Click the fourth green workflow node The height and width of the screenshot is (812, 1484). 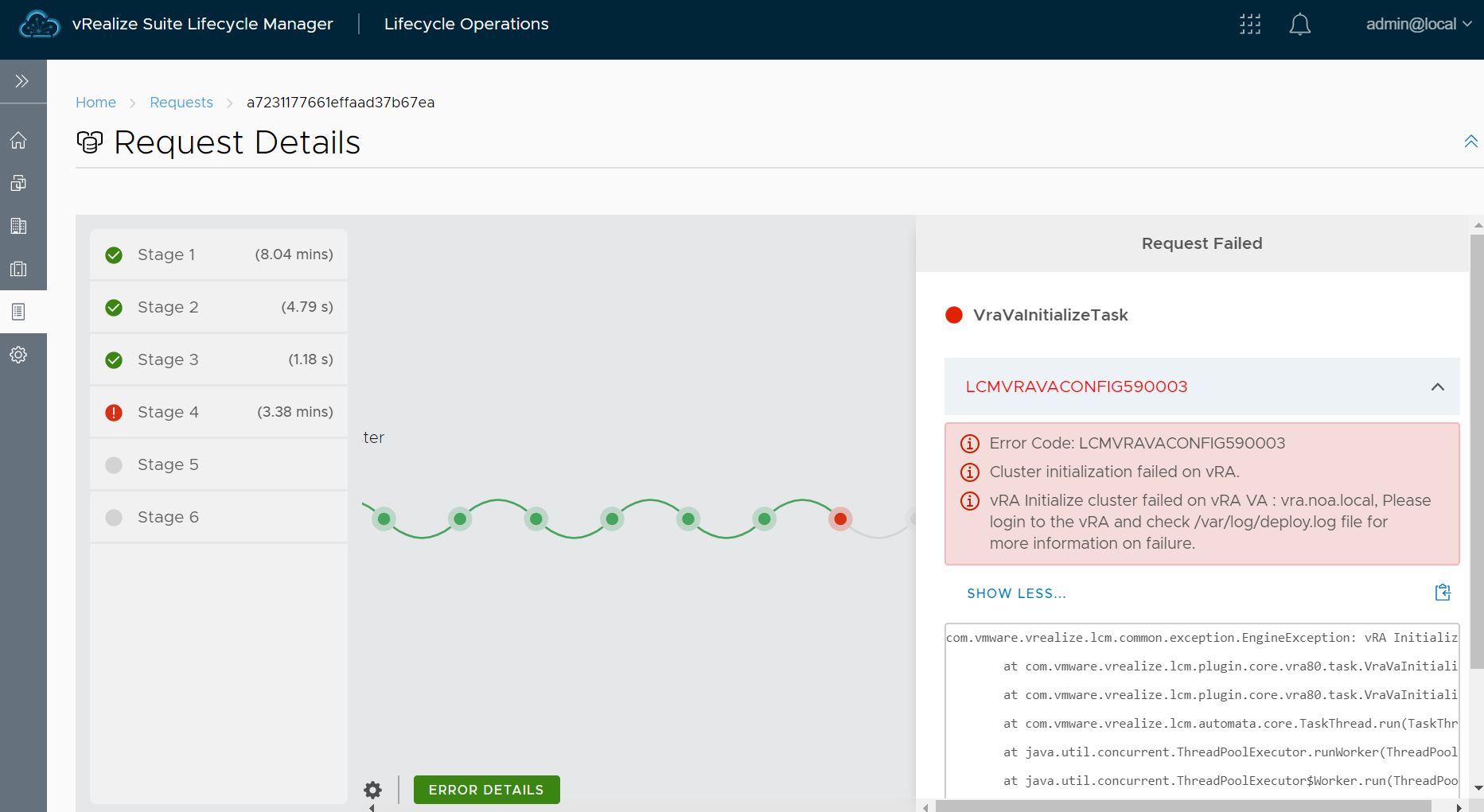(612, 519)
